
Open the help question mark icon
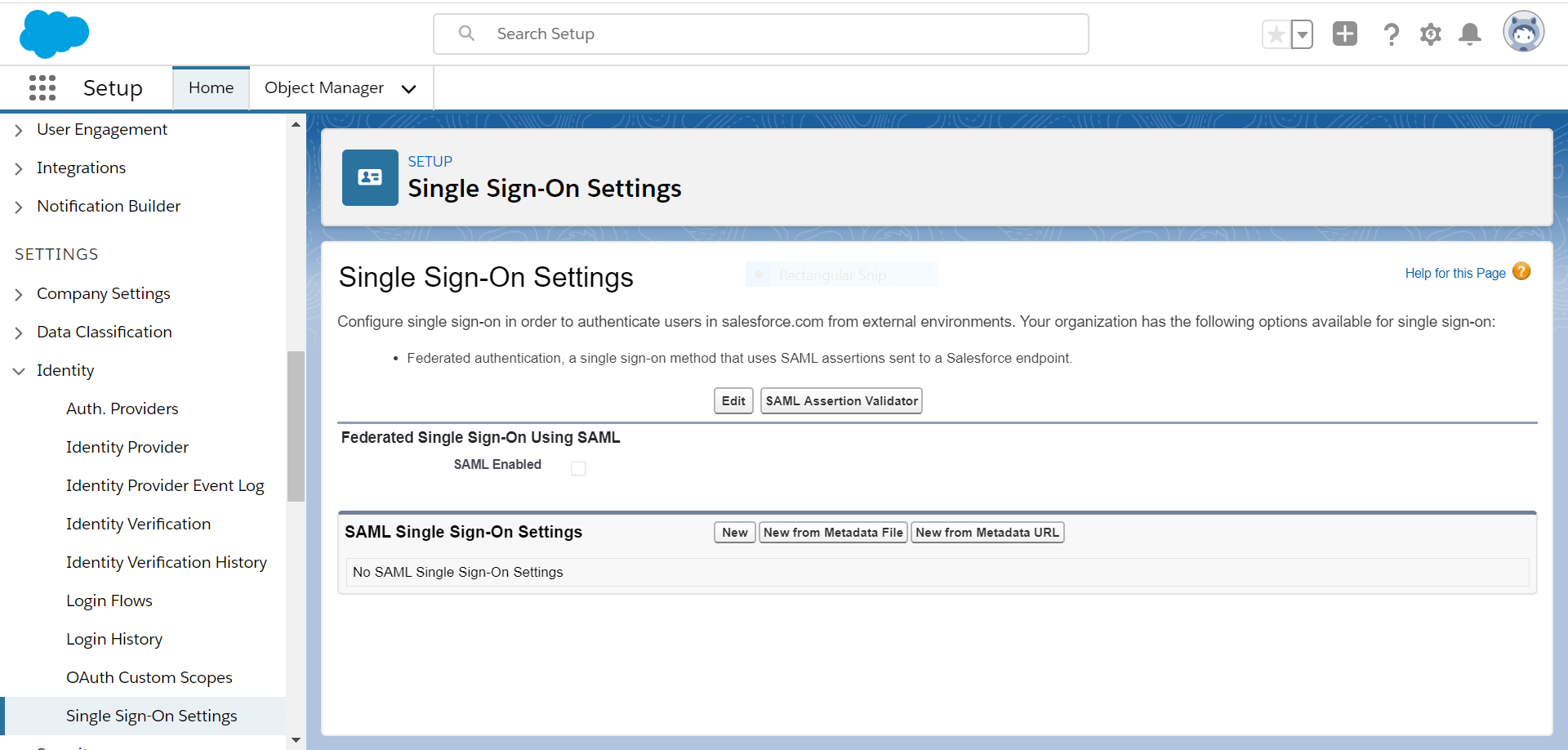tap(1391, 34)
